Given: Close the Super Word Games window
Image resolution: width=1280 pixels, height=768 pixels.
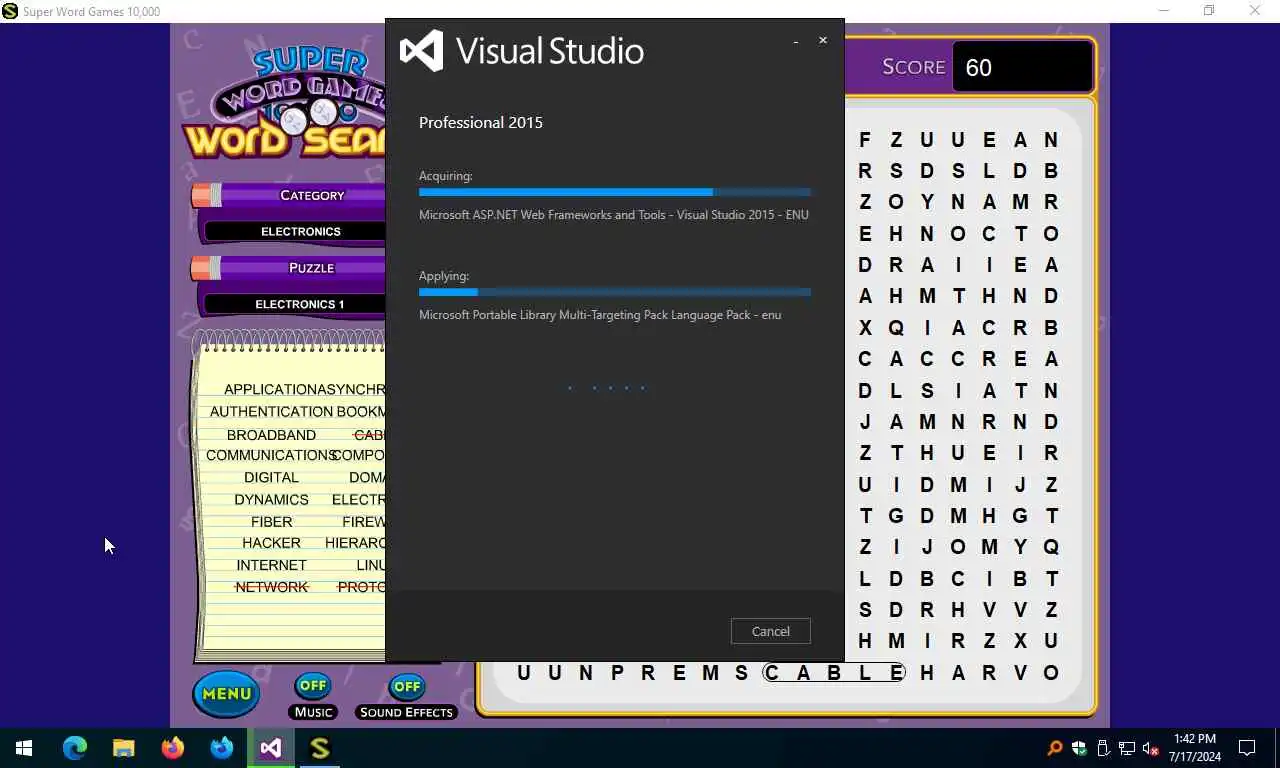Looking at the screenshot, I should coord(1255,11).
